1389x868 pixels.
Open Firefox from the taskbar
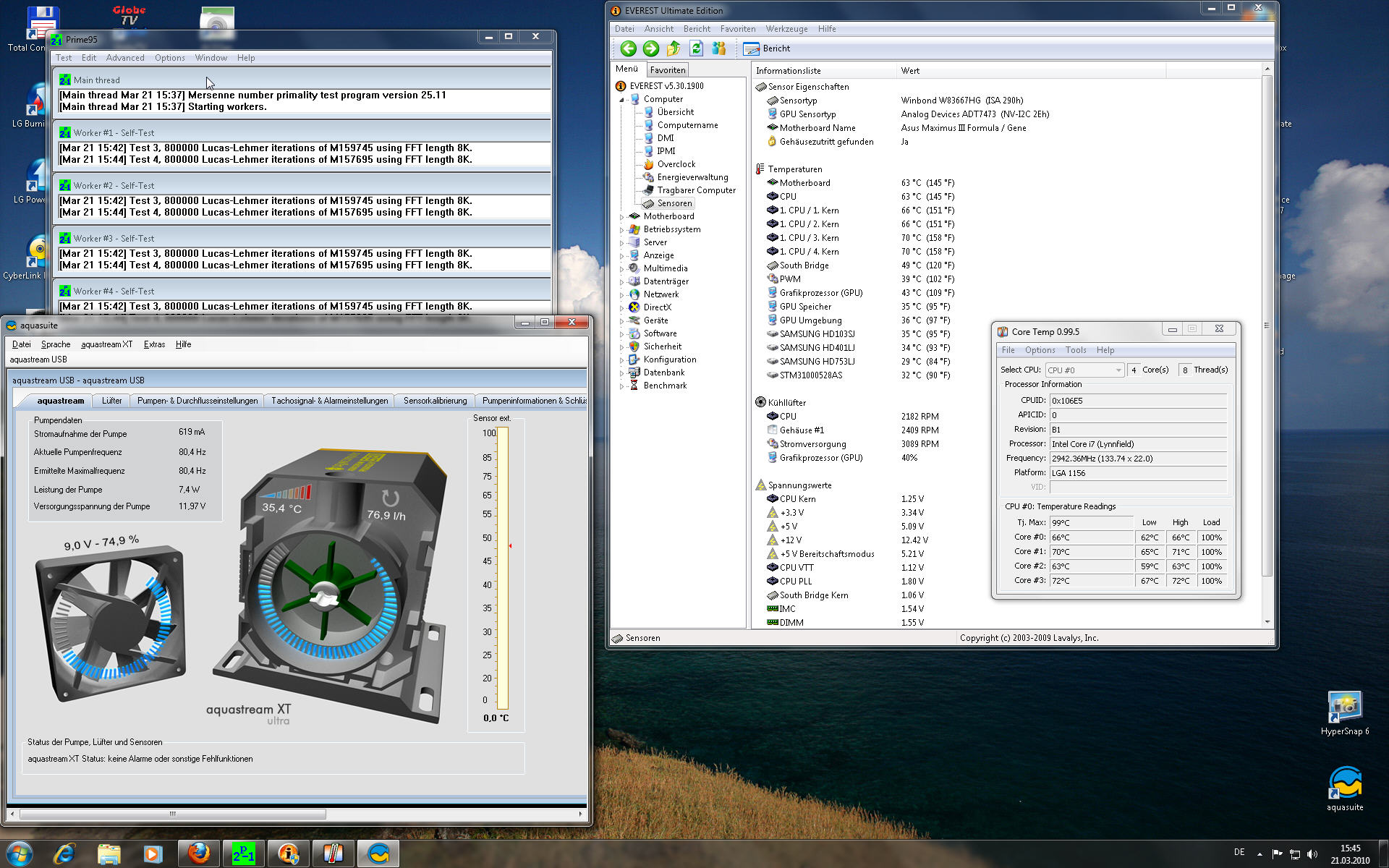tap(199, 854)
